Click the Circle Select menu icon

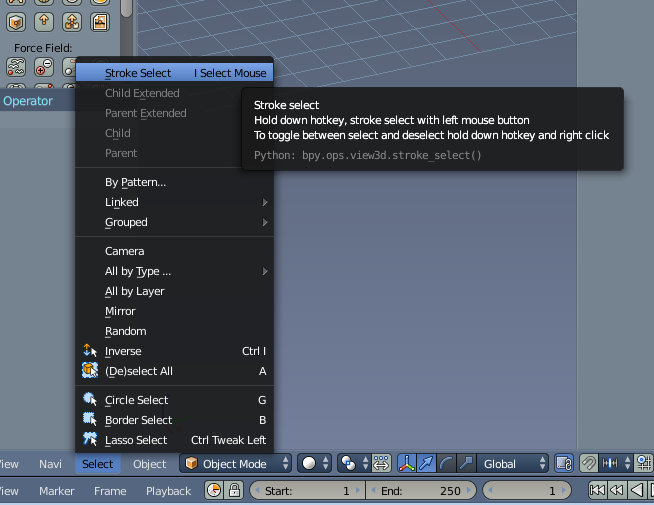(90, 400)
